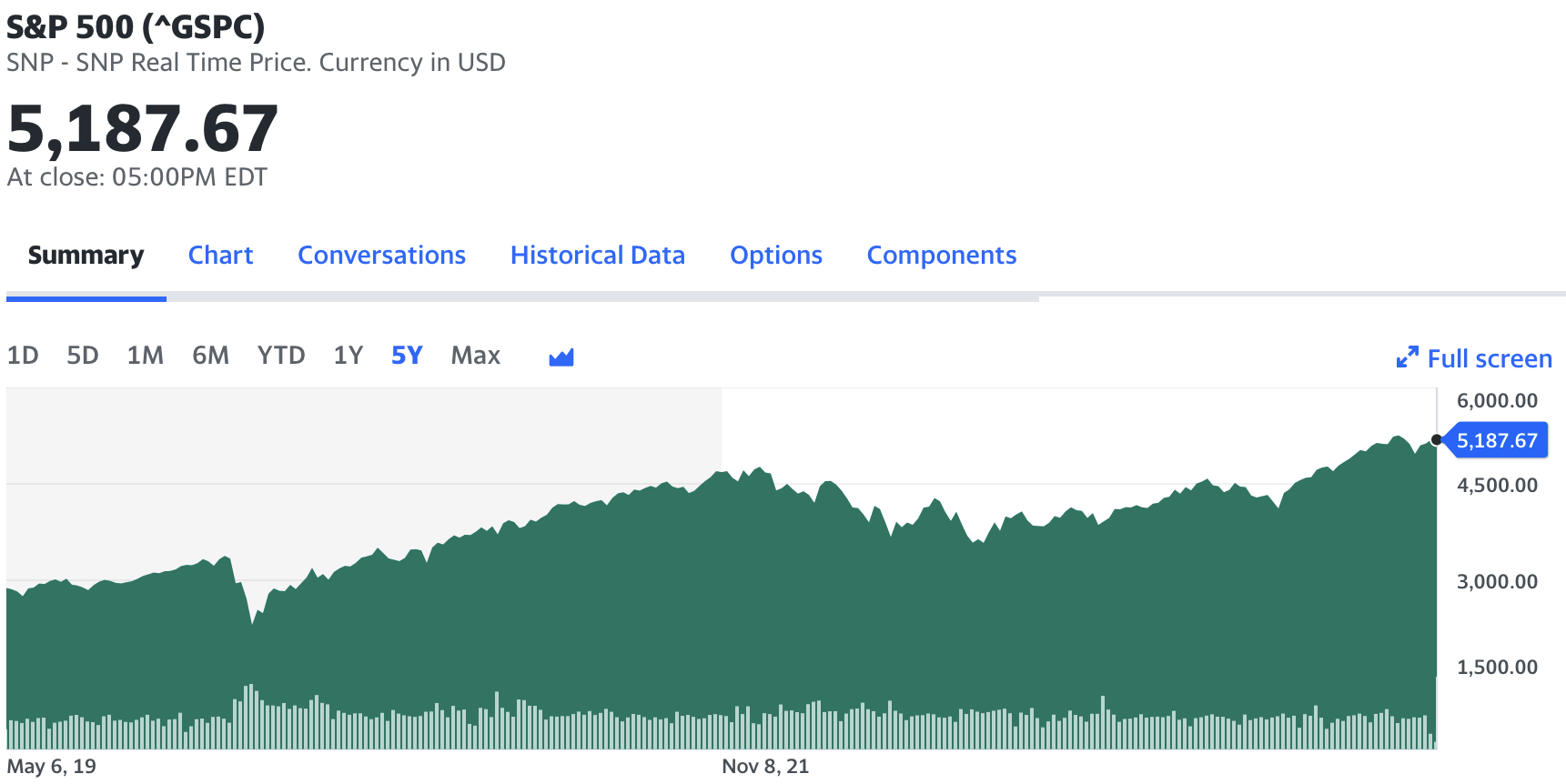Click the current-price dot at chart end
The image size is (1566, 784).
coord(1436,440)
